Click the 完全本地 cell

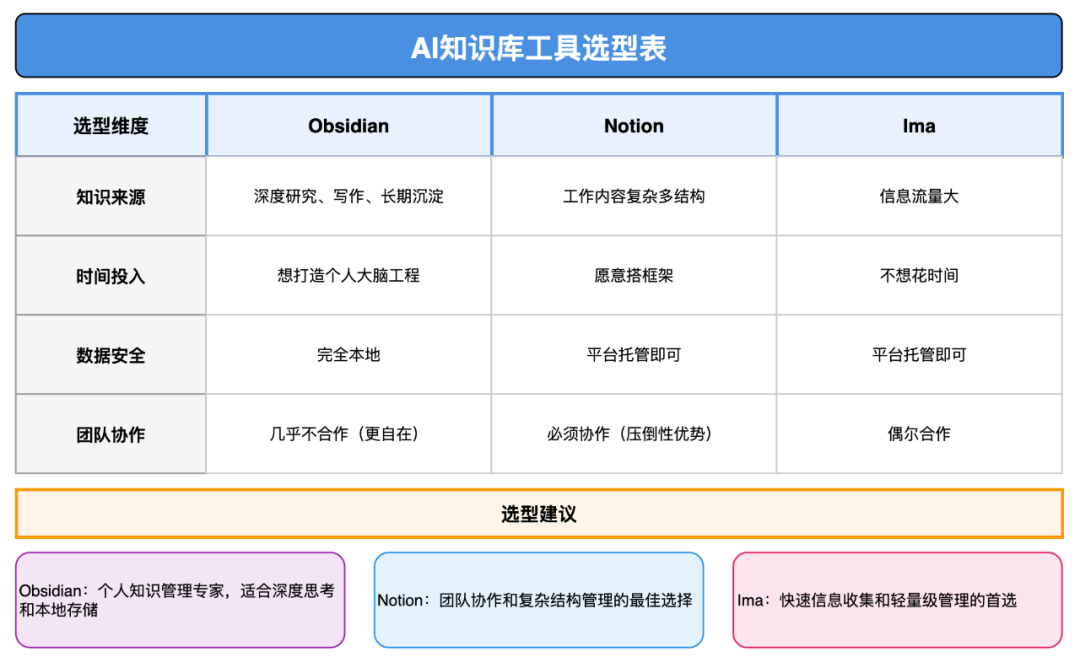point(347,354)
